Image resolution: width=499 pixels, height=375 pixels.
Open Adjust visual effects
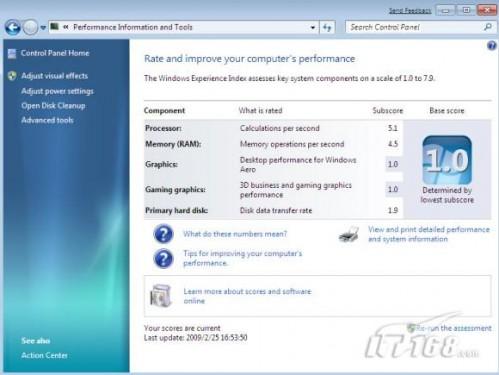pos(54,76)
